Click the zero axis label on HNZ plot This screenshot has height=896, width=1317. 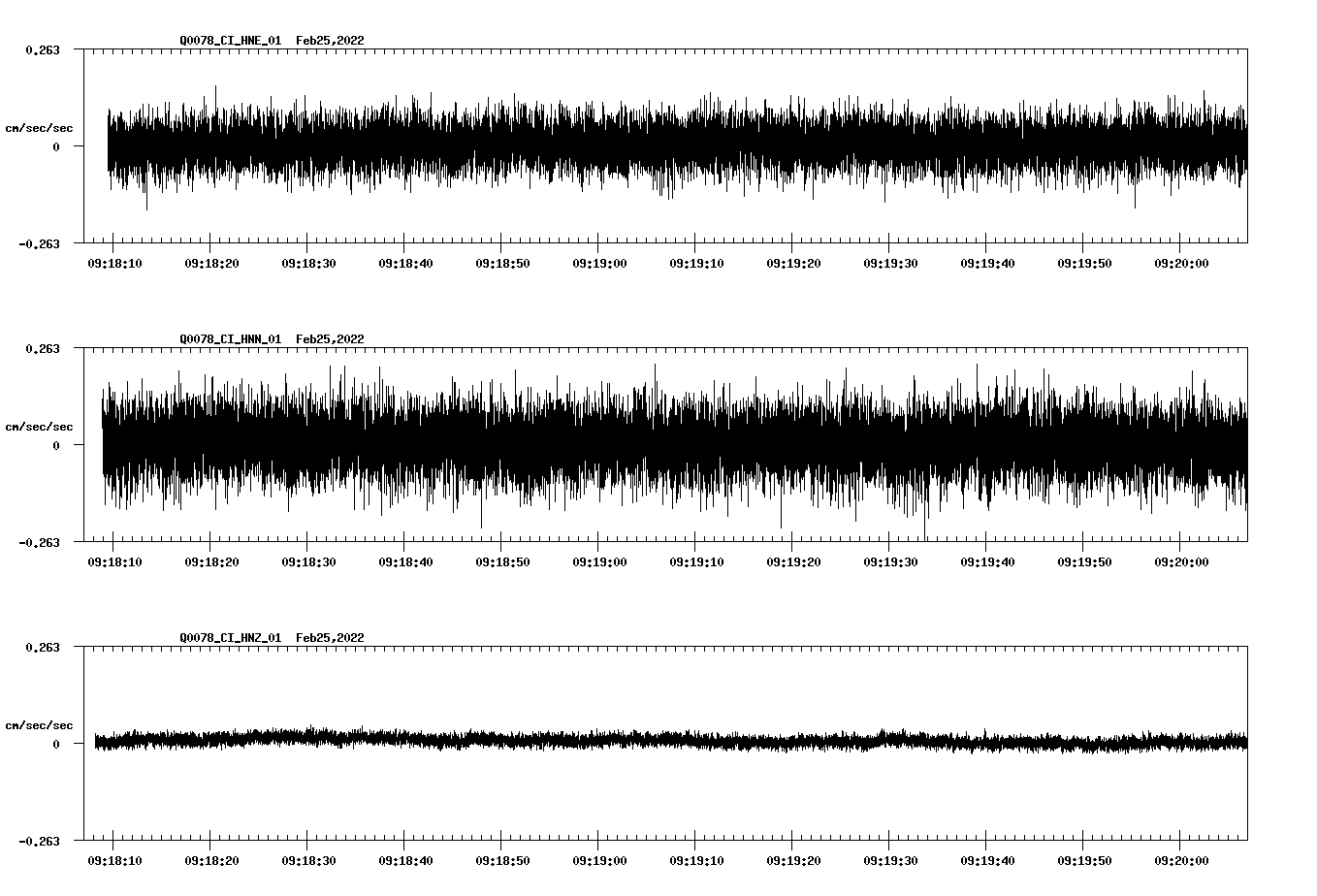click(56, 744)
